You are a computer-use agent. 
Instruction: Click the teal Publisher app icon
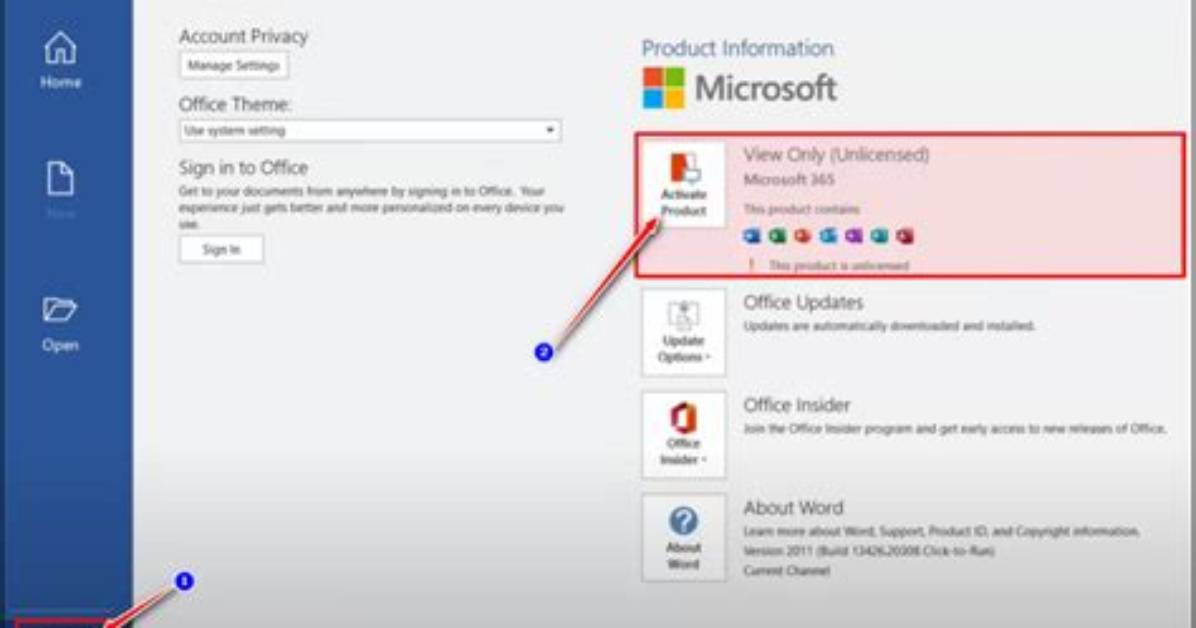click(879, 236)
